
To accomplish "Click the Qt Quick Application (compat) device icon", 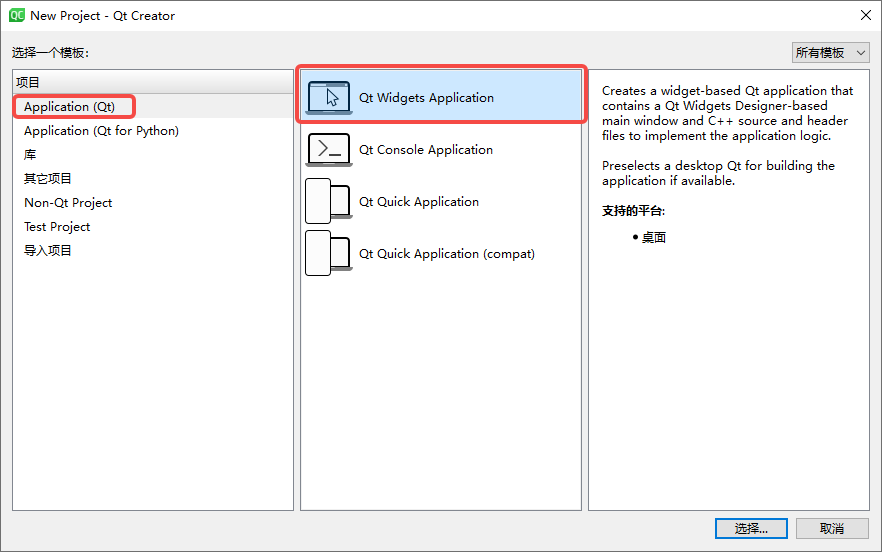I will click(x=329, y=253).
